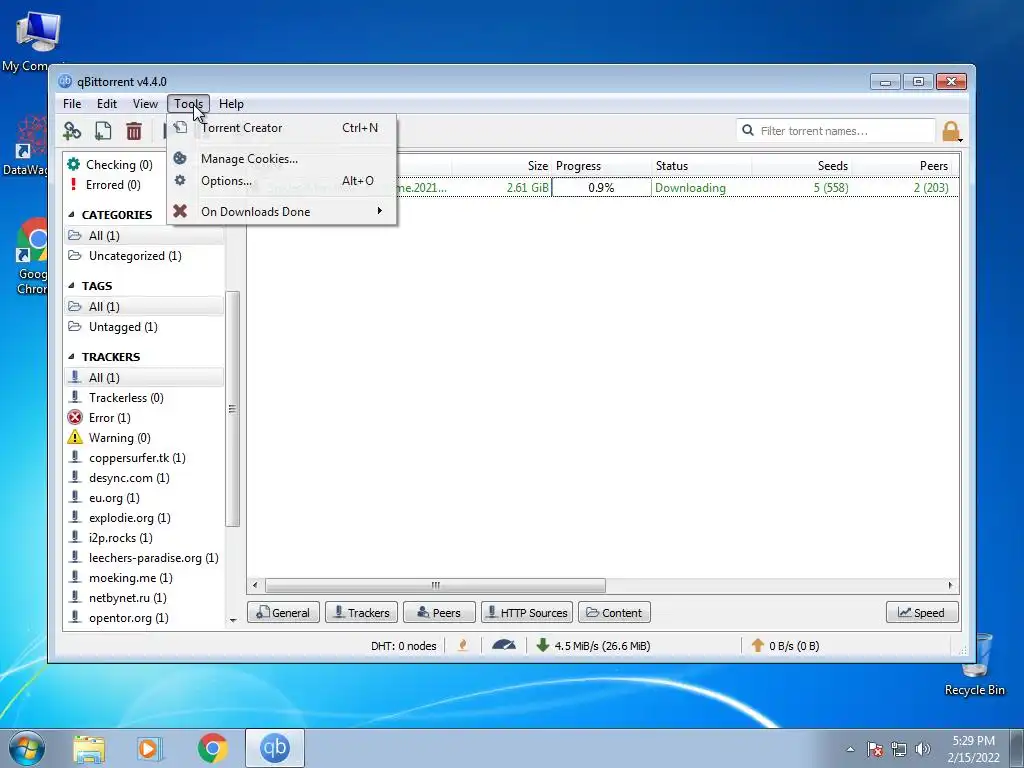Open the File menu
This screenshot has width=1024, height=768.
(72, 104)
